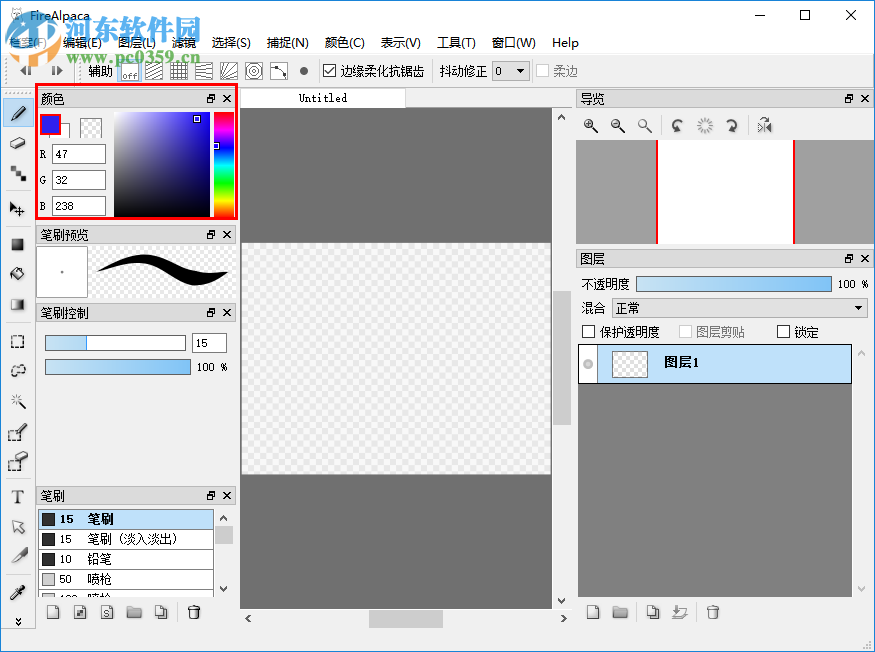Open the 抖动修正 correction dropdown
Screen dimensions: 875x652
click(x=510, y=70)
